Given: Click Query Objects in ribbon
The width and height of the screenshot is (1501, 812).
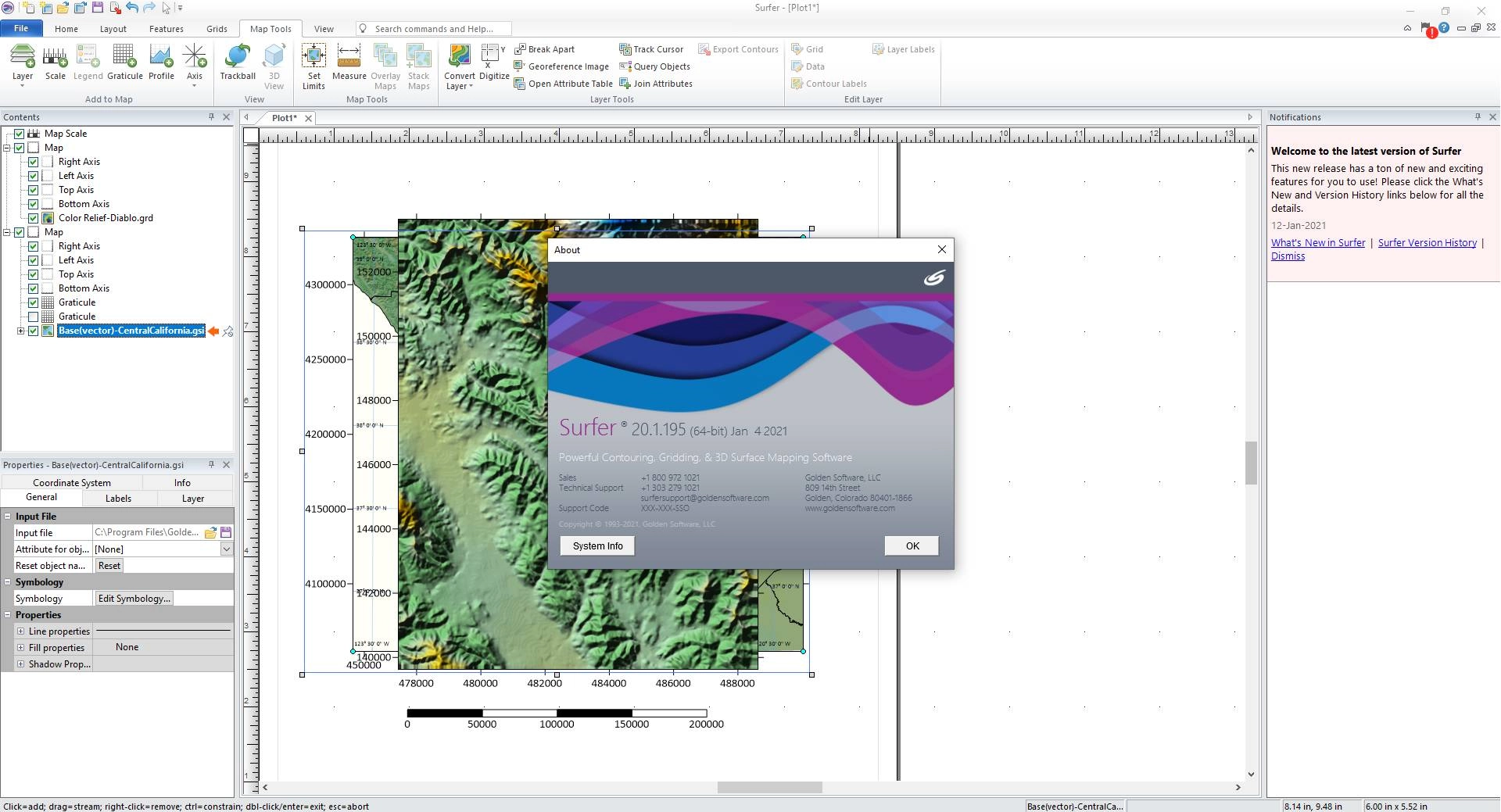Looking at the screenshot, I should pos(654,66).
